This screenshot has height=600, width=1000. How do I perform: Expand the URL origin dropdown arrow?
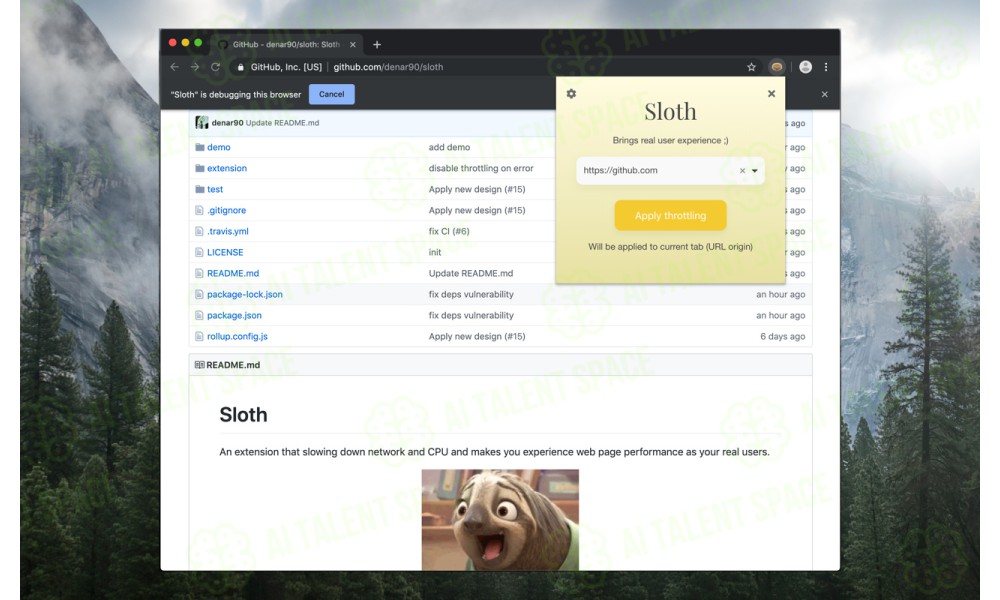pos(754,171)
